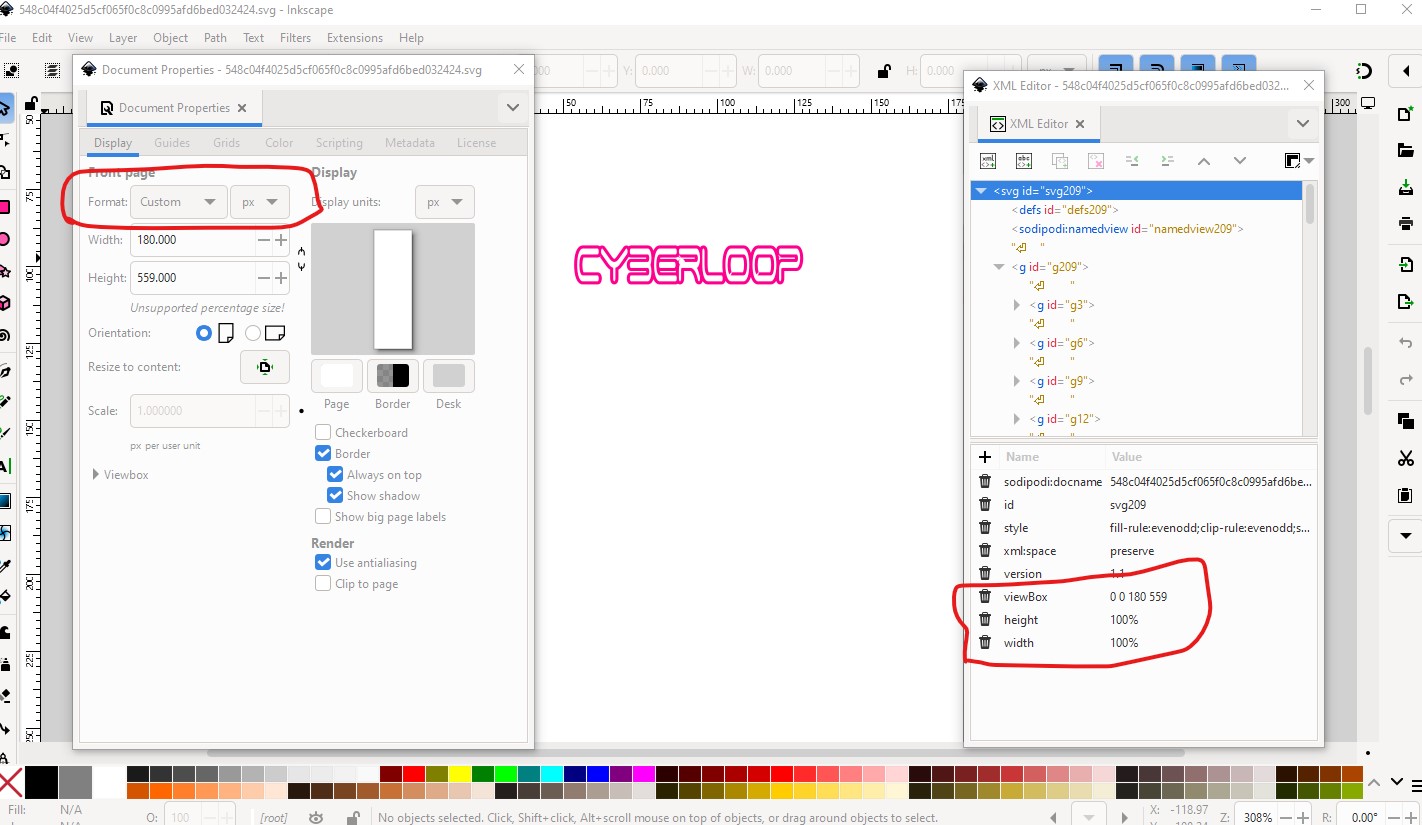Click the lock icon between W and H fields
The height and width of the screenshot is (825, 1422).
[884, 71]
